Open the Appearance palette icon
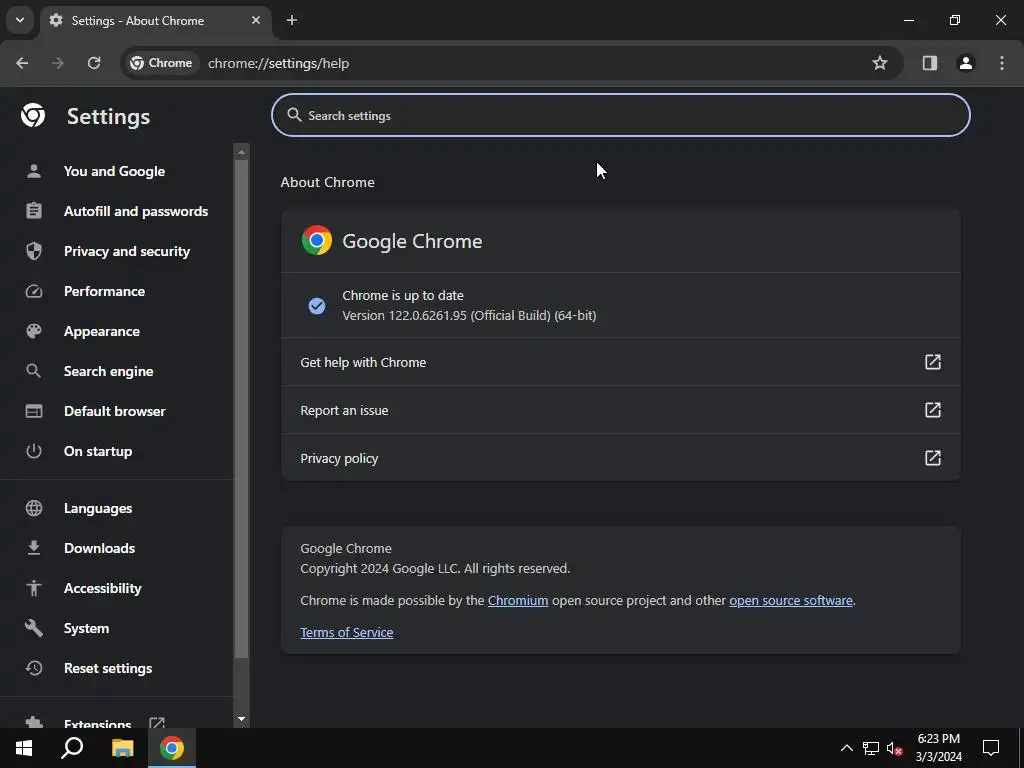 tap(33, 331)
